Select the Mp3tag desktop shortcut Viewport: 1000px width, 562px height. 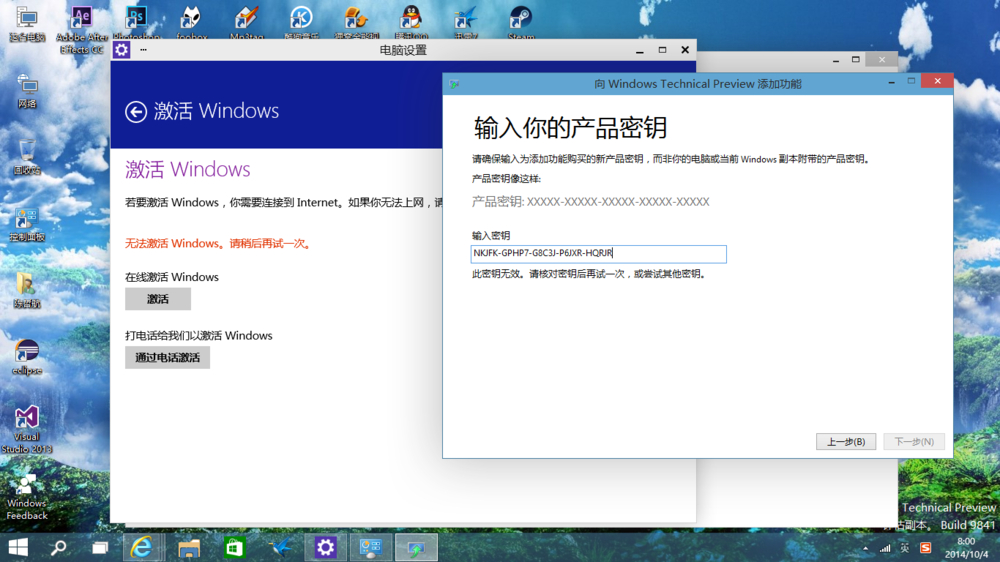246,22
